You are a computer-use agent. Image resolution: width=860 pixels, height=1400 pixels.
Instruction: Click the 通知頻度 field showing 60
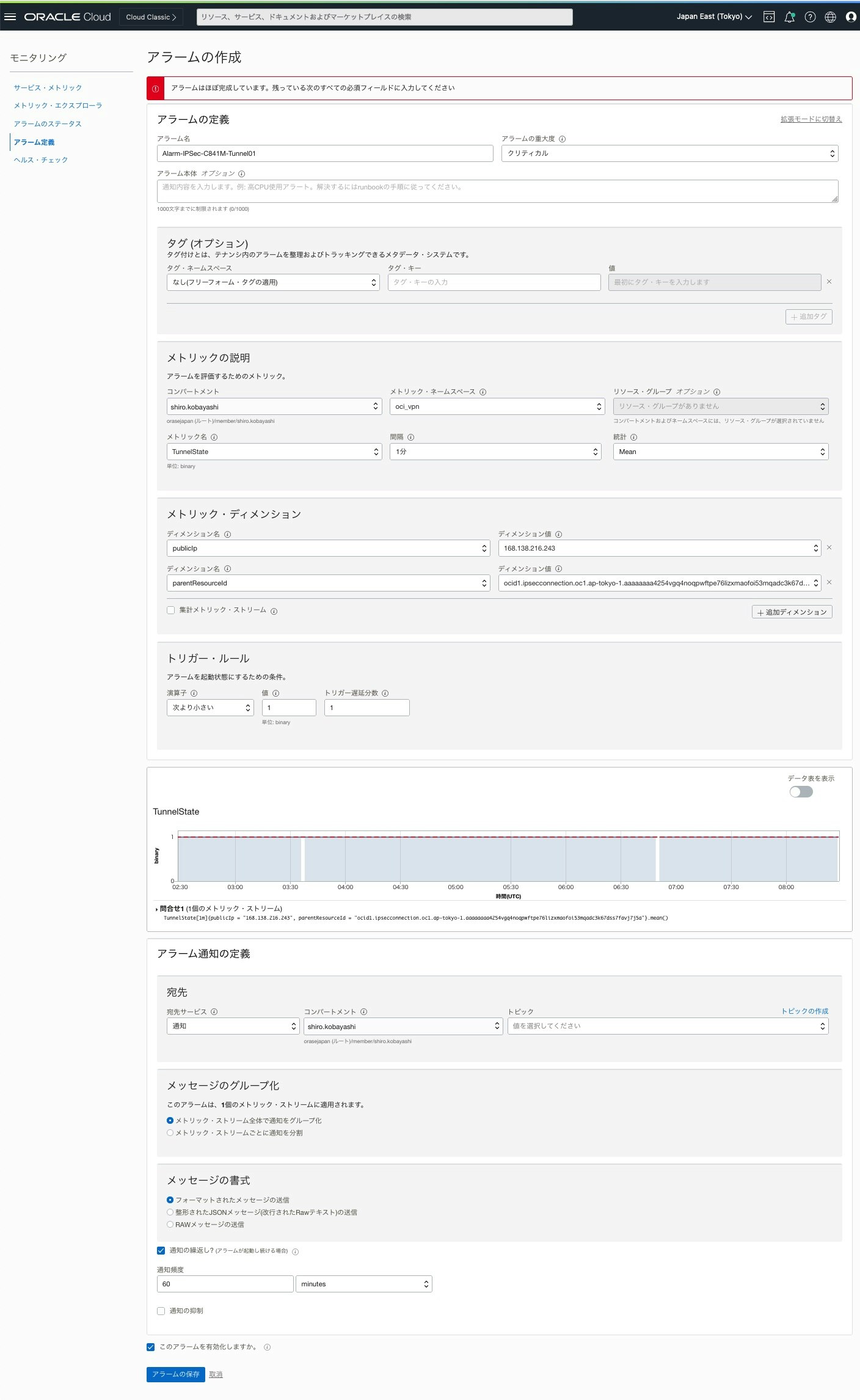click(x=225, y=1284)
